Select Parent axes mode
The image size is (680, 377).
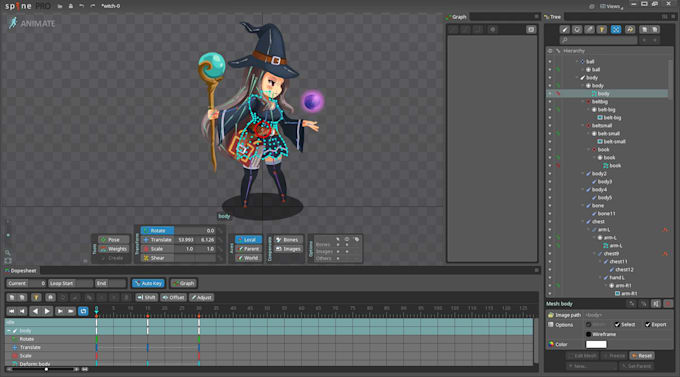pos(248,249)
